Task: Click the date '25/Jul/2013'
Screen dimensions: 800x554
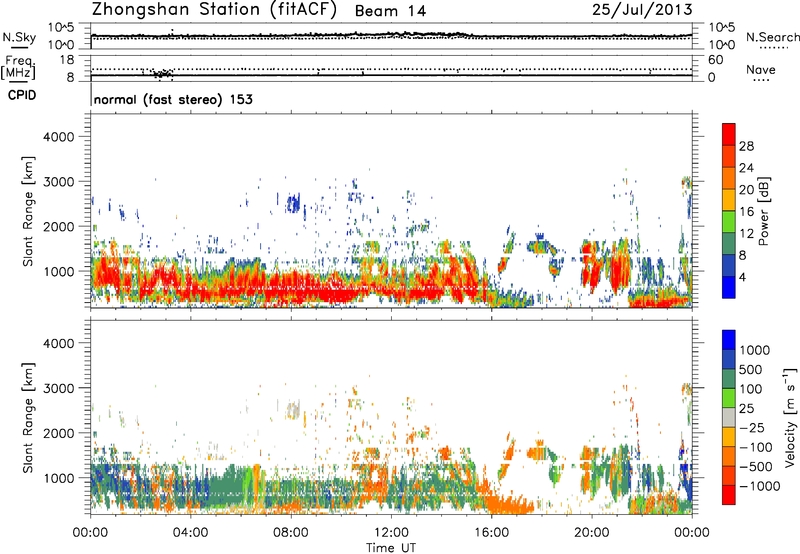Action: click(642, 10)
